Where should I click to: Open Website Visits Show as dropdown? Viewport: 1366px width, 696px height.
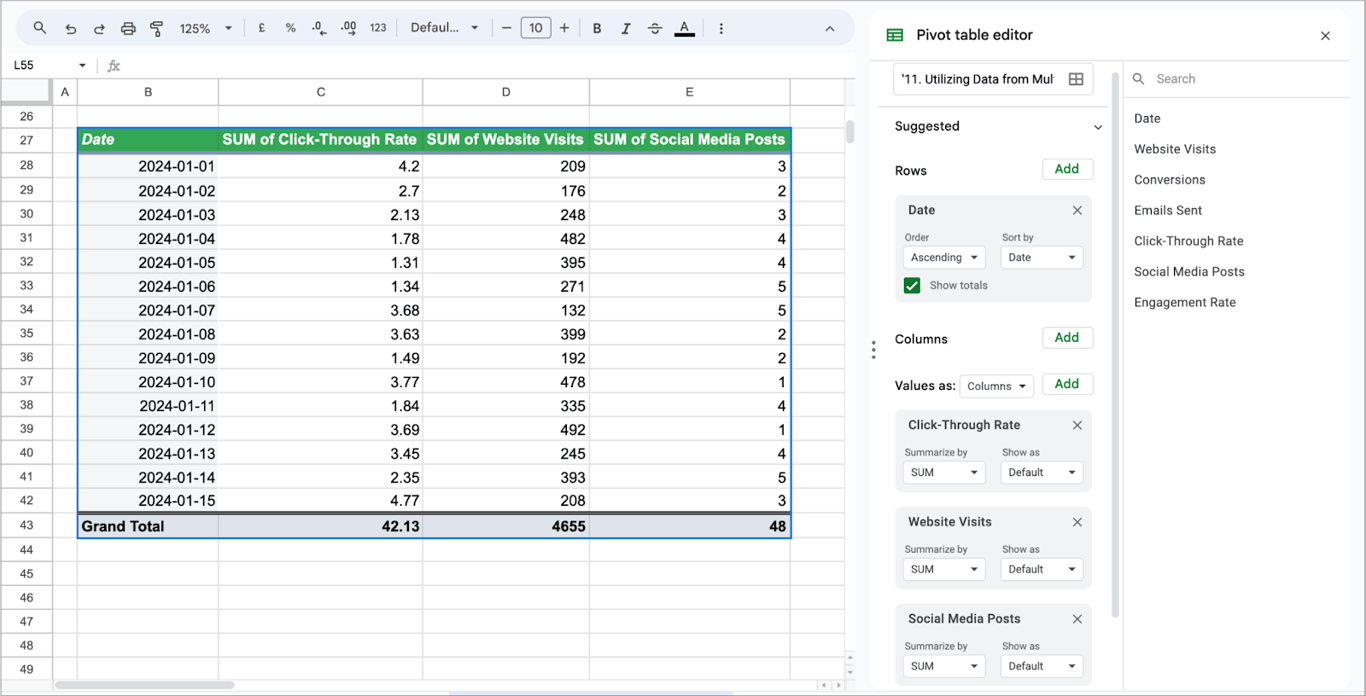pyautogui.click(x=1041, y=569)
